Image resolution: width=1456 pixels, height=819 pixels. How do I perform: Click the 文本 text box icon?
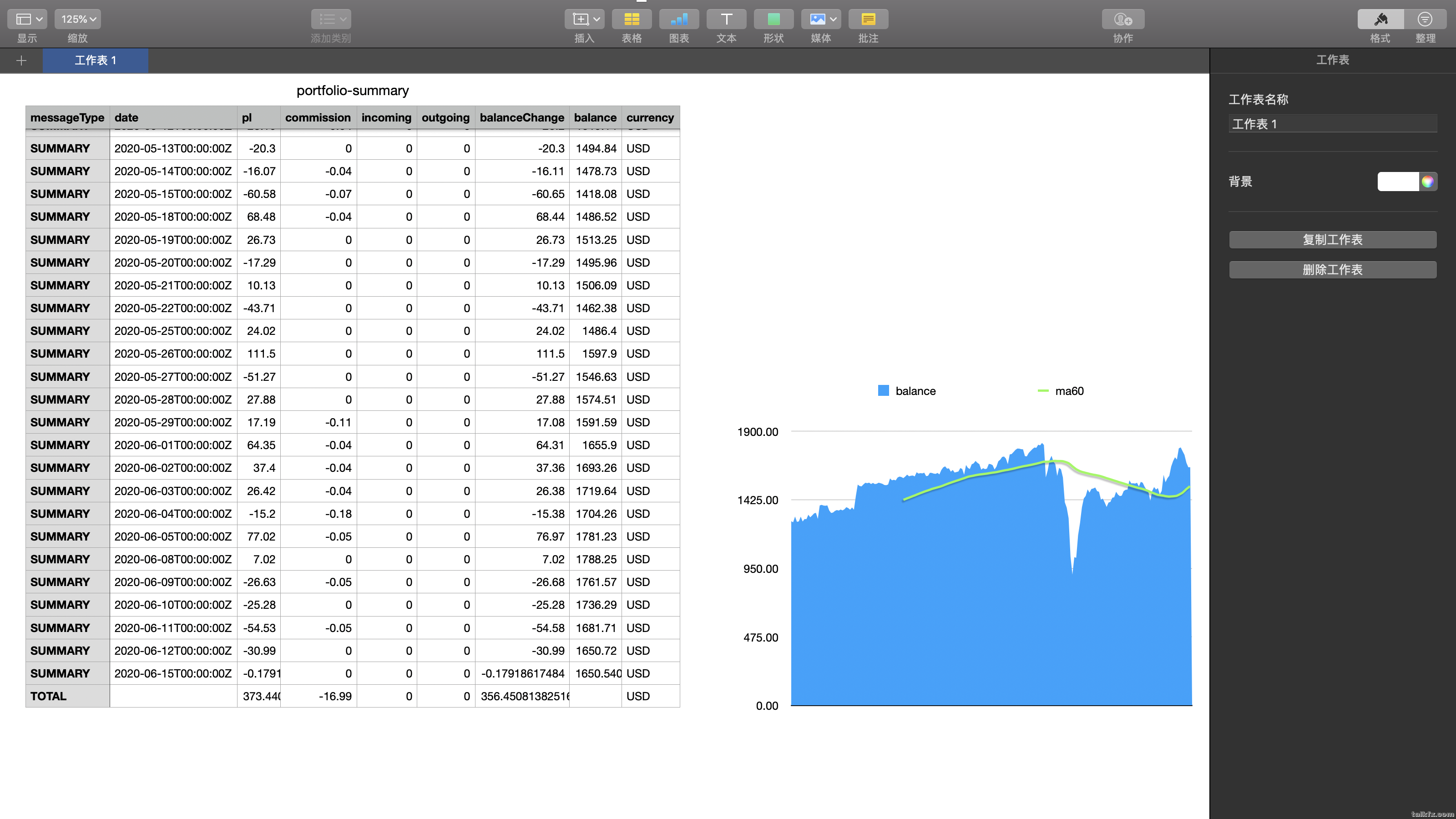[x=726, y=19]
